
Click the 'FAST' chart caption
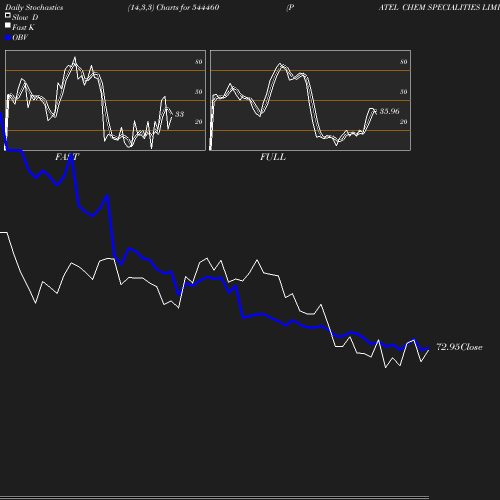[67, 157]
